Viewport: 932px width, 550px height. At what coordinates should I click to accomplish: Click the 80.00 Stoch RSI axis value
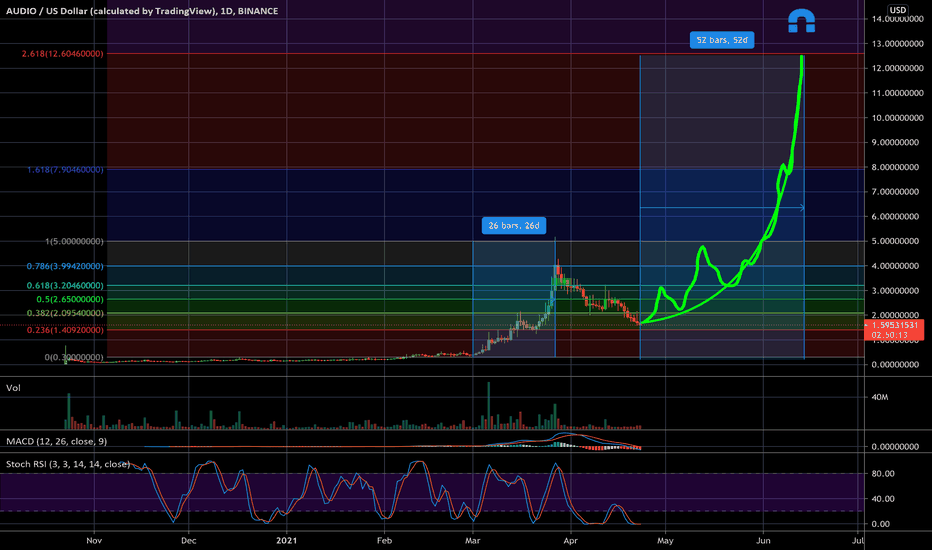pyautogui.click(x=883, y=474)
